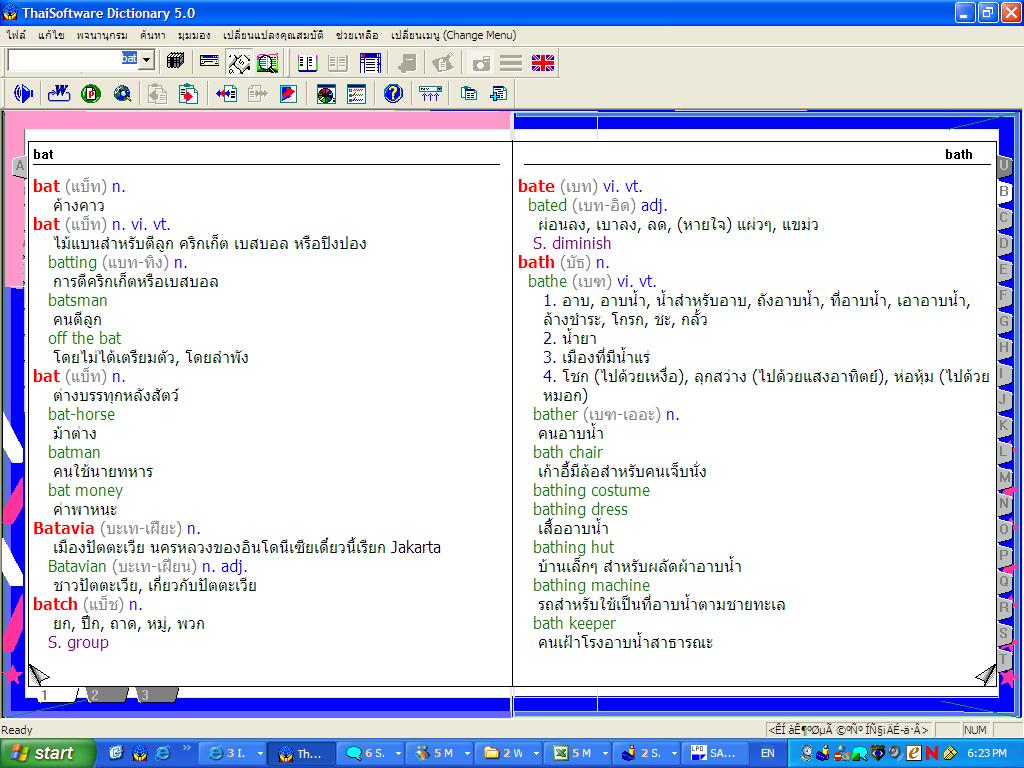
Task: Click the globe with magnifier icon
Action: pyautogui.click(x=122, y=93)
